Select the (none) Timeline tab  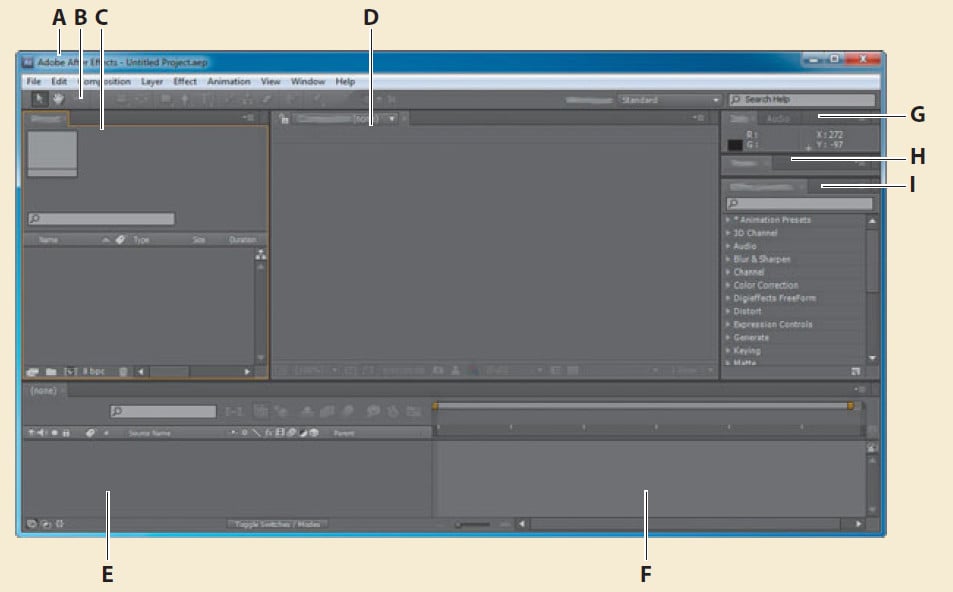pos(43,390)
